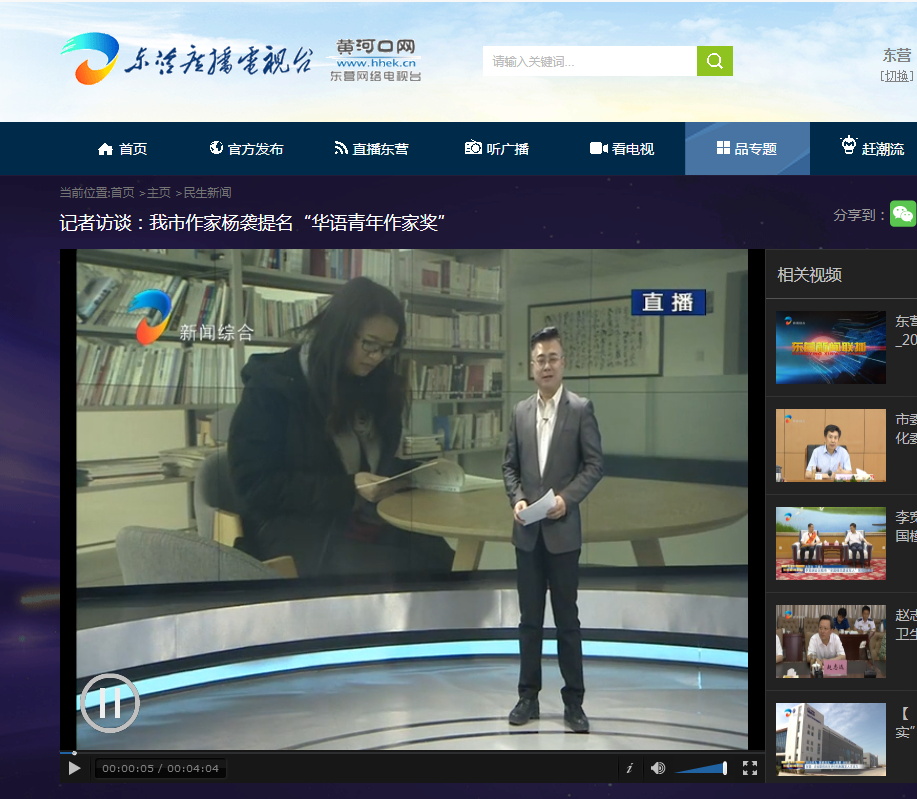Click the 黄河口网 www.hhek.cn logo
The image size is (917, 799).
point(375,60)
